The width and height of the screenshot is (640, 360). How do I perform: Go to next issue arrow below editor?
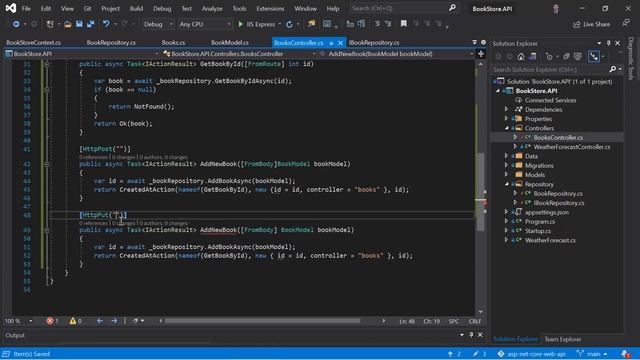click(x=114, y=321)
